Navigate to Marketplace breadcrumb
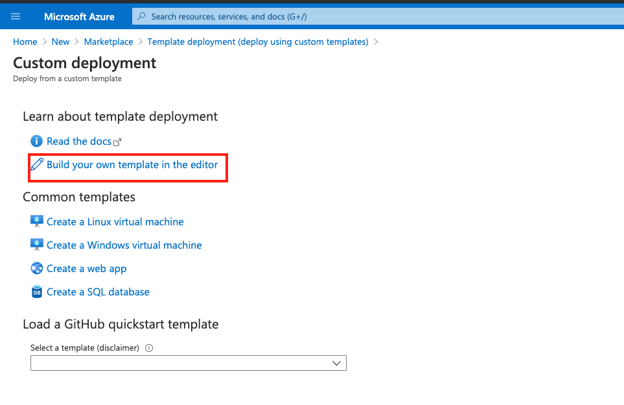Image resolution: width=624 pixels, height=405 pixels. (108, 42)
